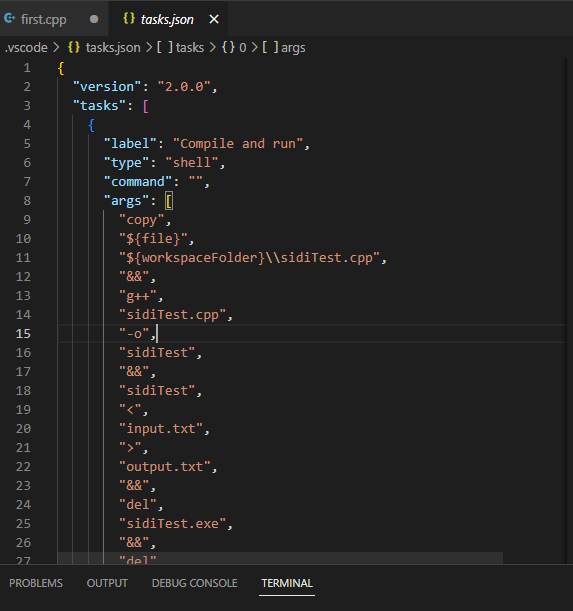
Task: Click the "copy" argument string
Action: coord(141,220)
